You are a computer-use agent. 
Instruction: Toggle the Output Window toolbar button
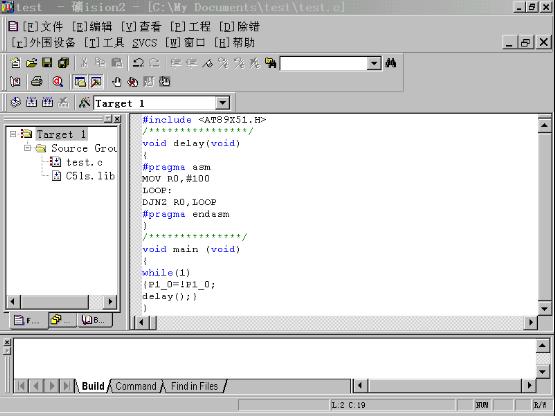point(96,82)
